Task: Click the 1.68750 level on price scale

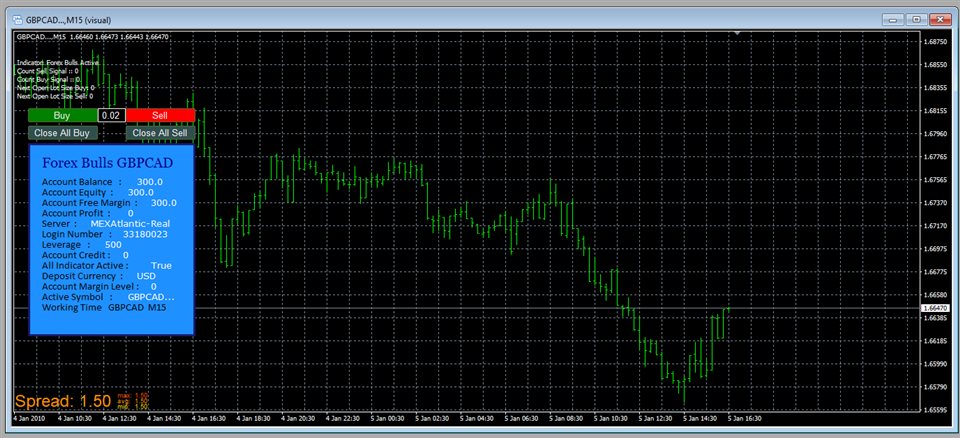Action: coord(938,42)
